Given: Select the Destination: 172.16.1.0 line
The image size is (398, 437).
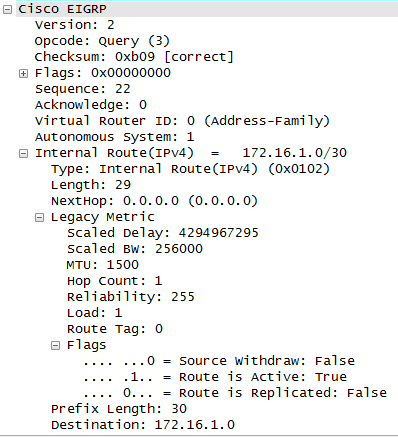Looking at the screenshot, I should (143, 425).
